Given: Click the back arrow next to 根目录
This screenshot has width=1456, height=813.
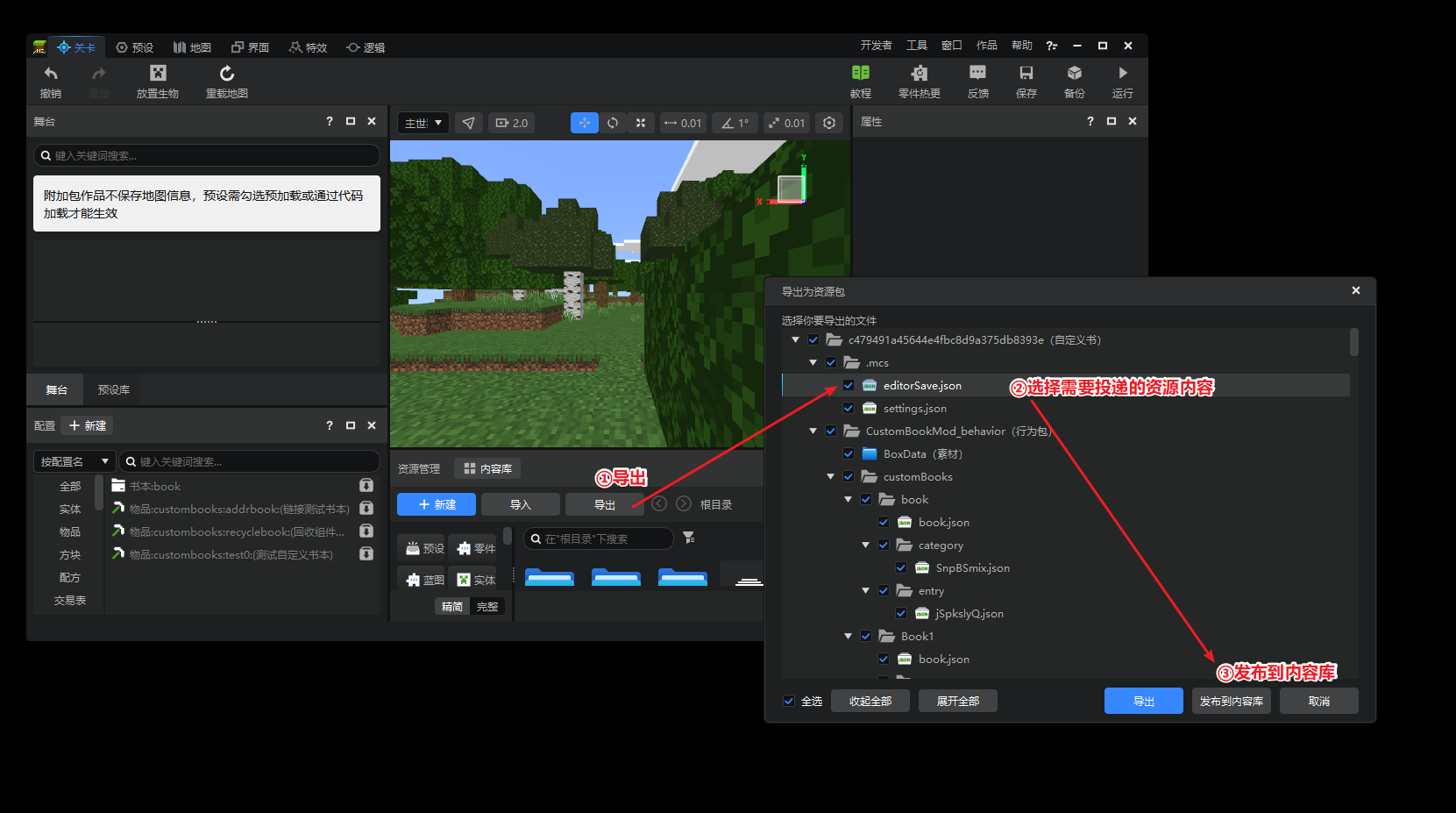Looking at the screenshot, I should [659, 503].
